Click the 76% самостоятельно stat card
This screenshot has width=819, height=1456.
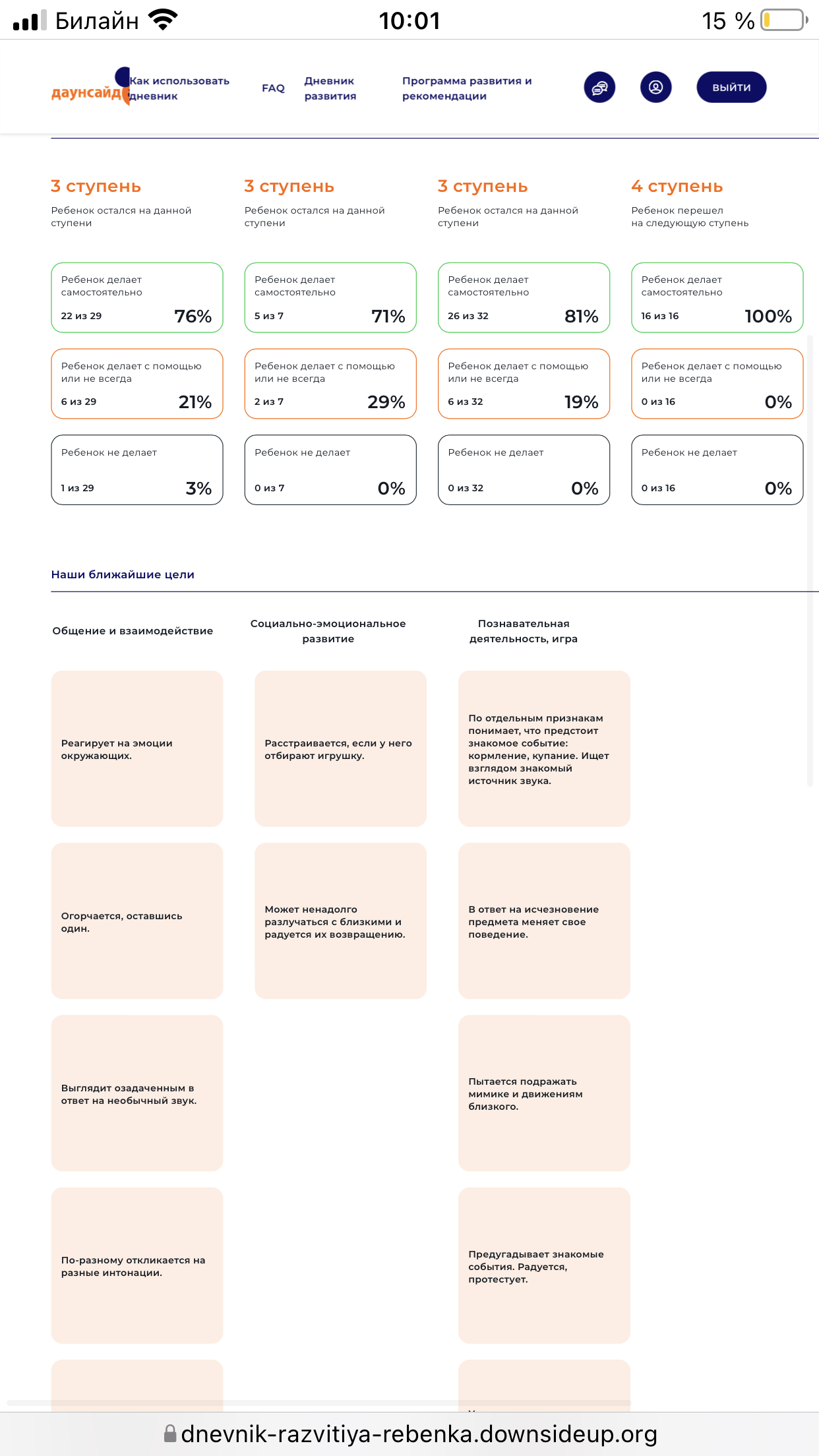[x=137, y=297]
